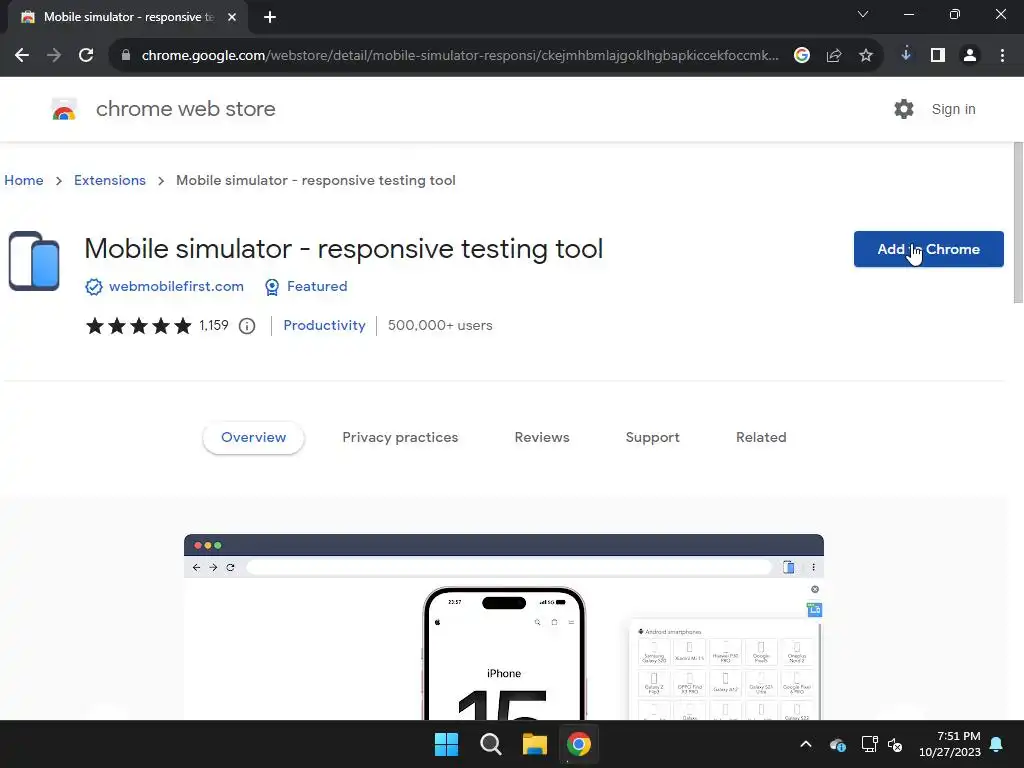1024x768 pixels.
Task: Click the share page icon
Action: [834, 56]
